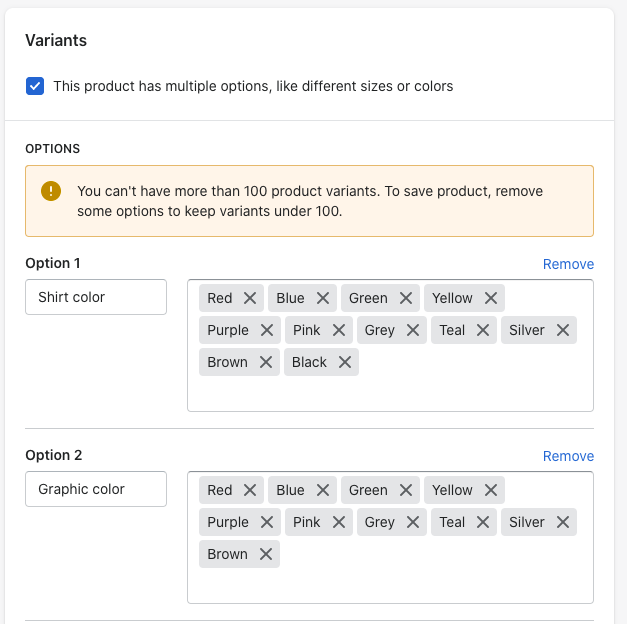Delete Silver tag in Graphic color values
The height and width of the screenshot is (624, 627).
(563, 522)
